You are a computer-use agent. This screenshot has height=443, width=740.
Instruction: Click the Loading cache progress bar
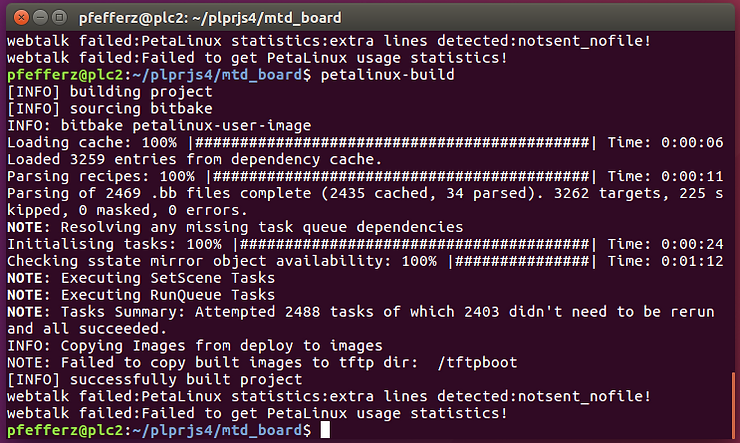tap(393, 142)
